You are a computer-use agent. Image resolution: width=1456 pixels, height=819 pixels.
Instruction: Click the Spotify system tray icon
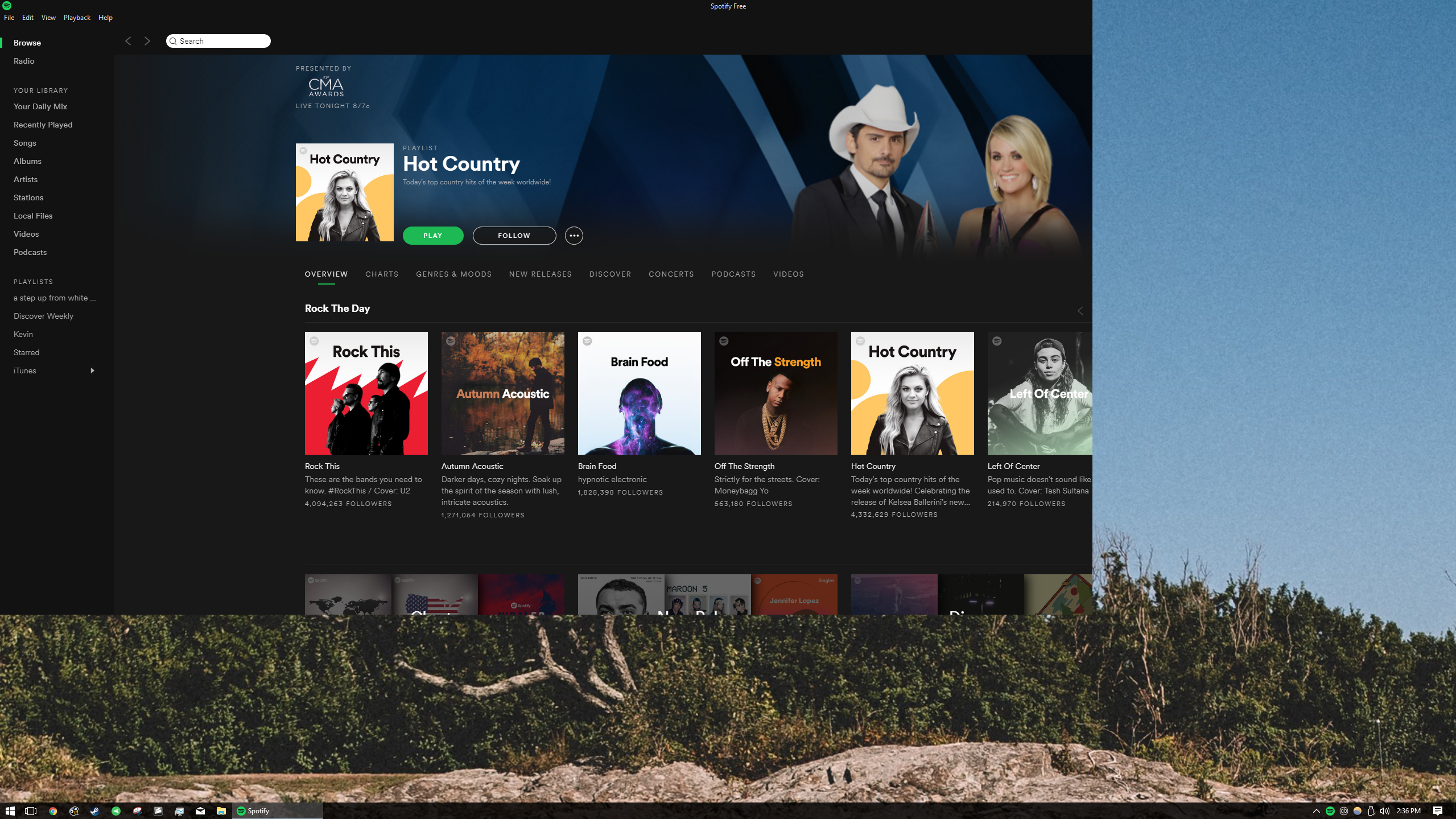1330,811
